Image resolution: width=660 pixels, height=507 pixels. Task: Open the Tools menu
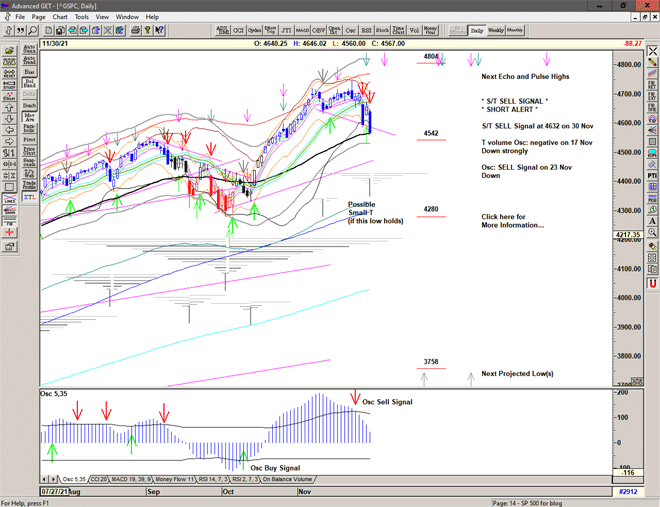[82, 17]
